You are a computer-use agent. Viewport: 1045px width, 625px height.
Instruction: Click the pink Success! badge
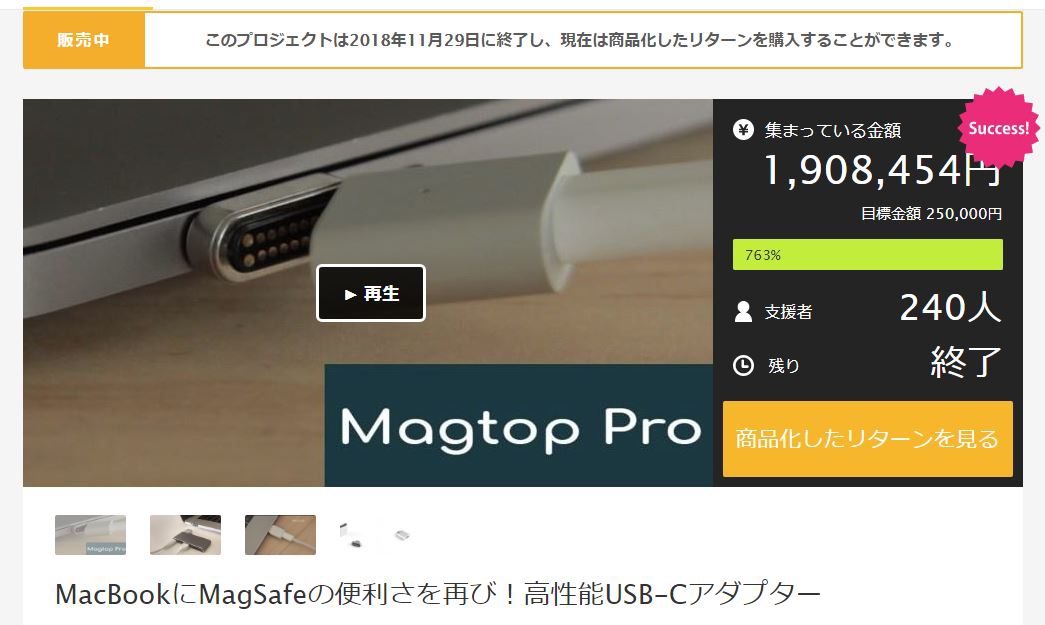click(998, 128)
